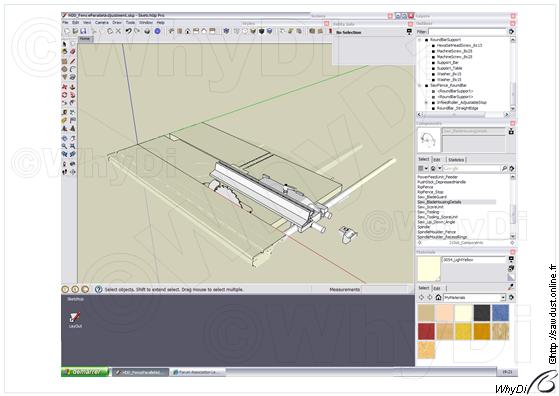Open the Camera menu

[x=102, y=22]
